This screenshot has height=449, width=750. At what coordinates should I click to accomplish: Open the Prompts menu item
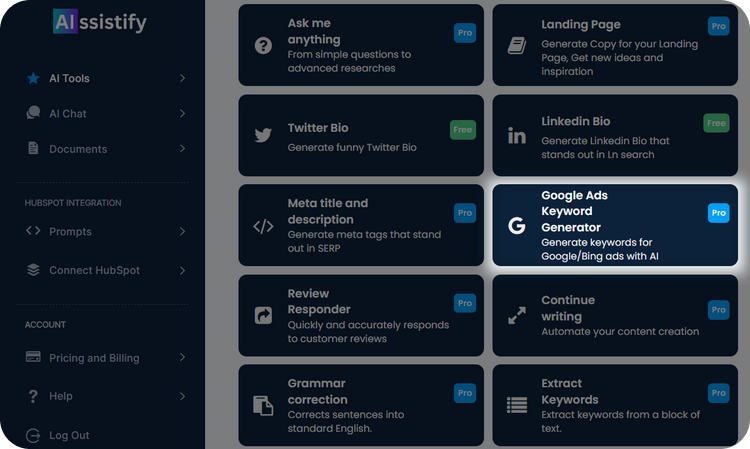[70, 232]
